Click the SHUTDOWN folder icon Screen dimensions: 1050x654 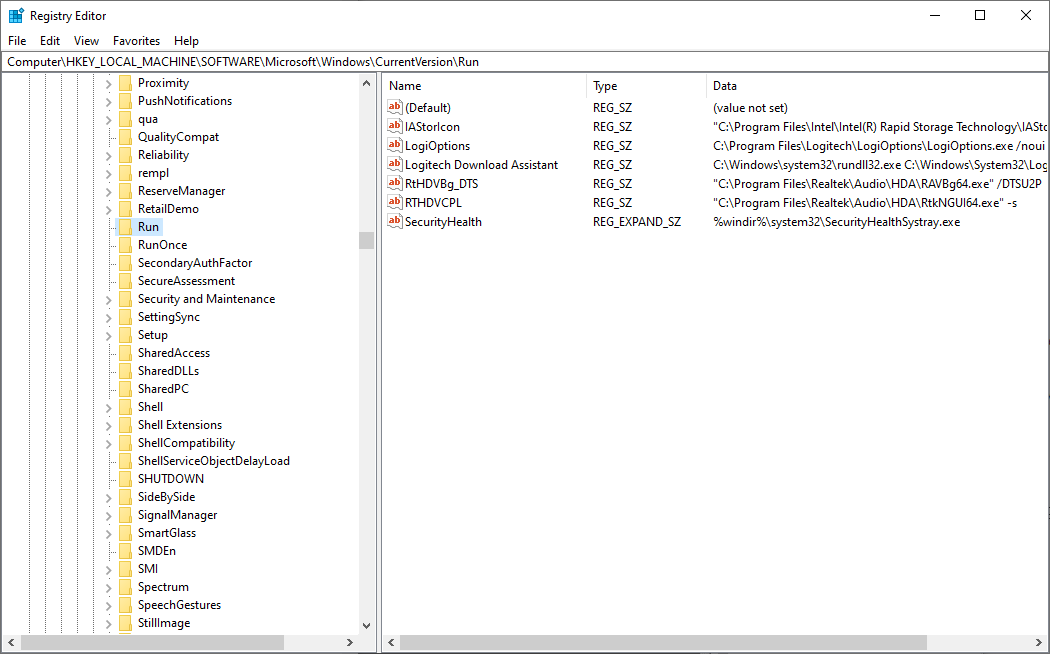coord(125,479)
